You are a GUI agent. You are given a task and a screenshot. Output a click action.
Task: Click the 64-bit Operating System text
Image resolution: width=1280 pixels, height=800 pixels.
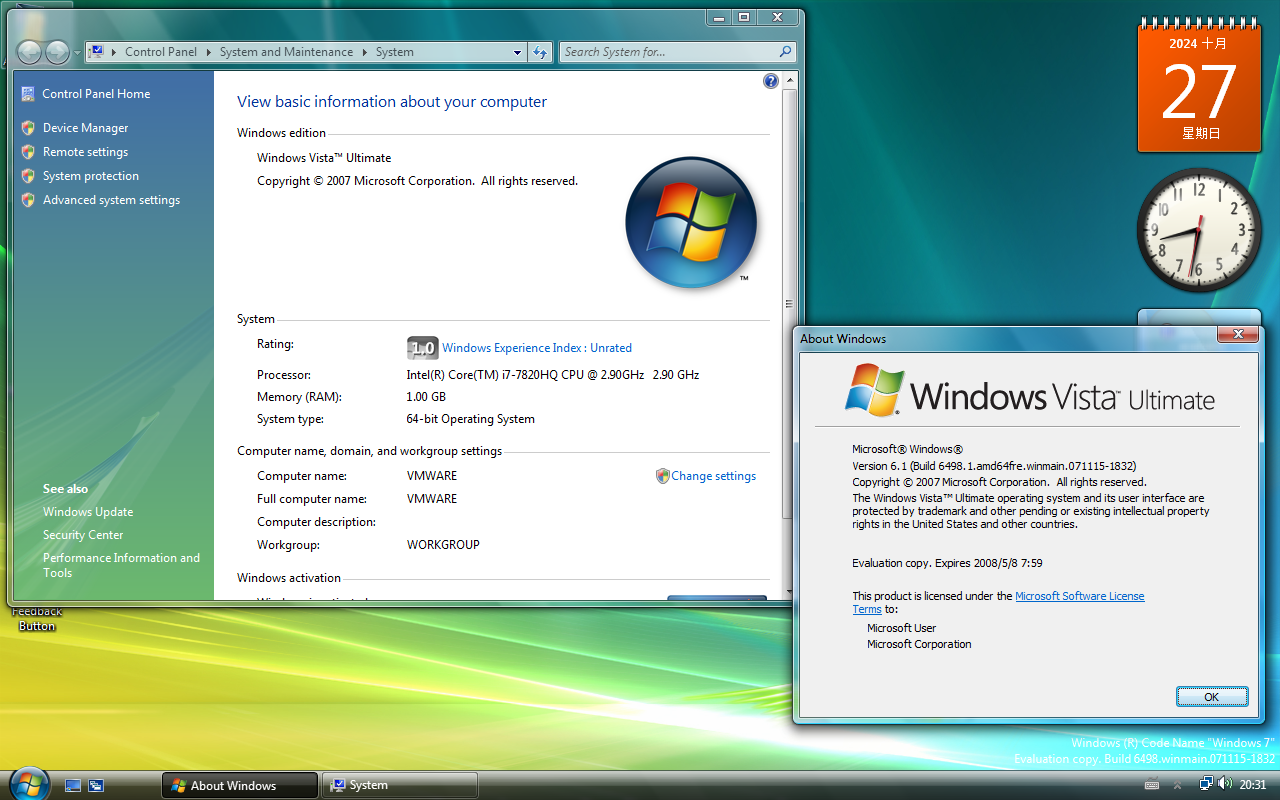coord(471,419)
